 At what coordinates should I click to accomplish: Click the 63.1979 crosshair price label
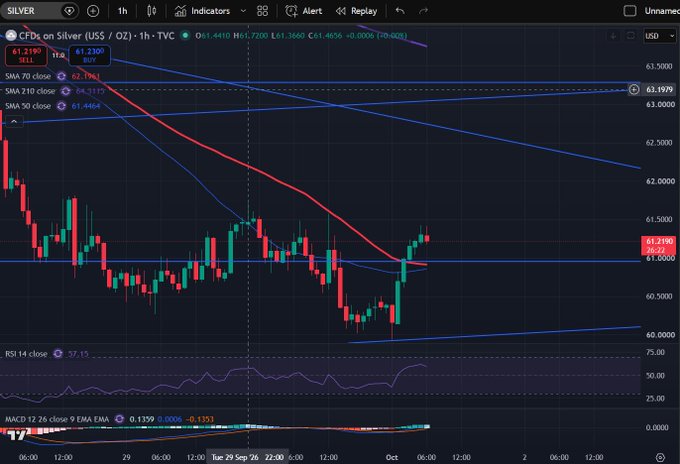click(x=659, y=90)
